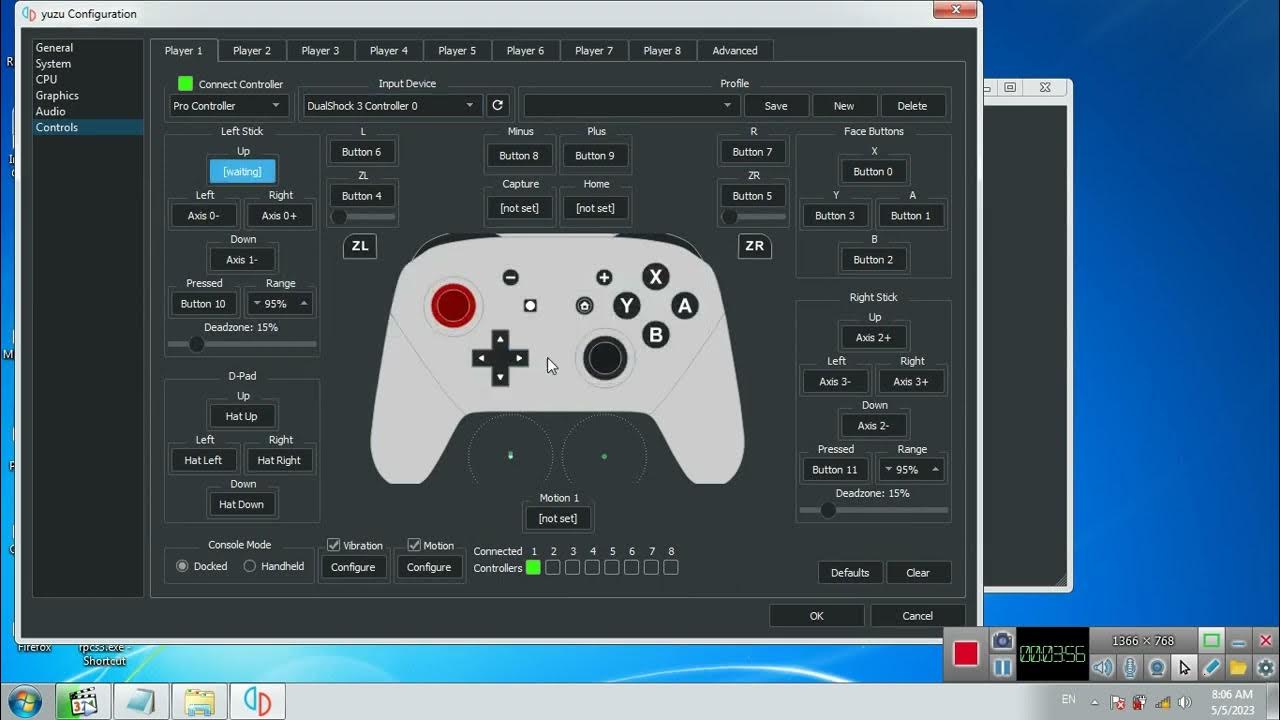Switch to Player 5 tab
This screenshot has width=1280, height=720.
pos(457,50)
